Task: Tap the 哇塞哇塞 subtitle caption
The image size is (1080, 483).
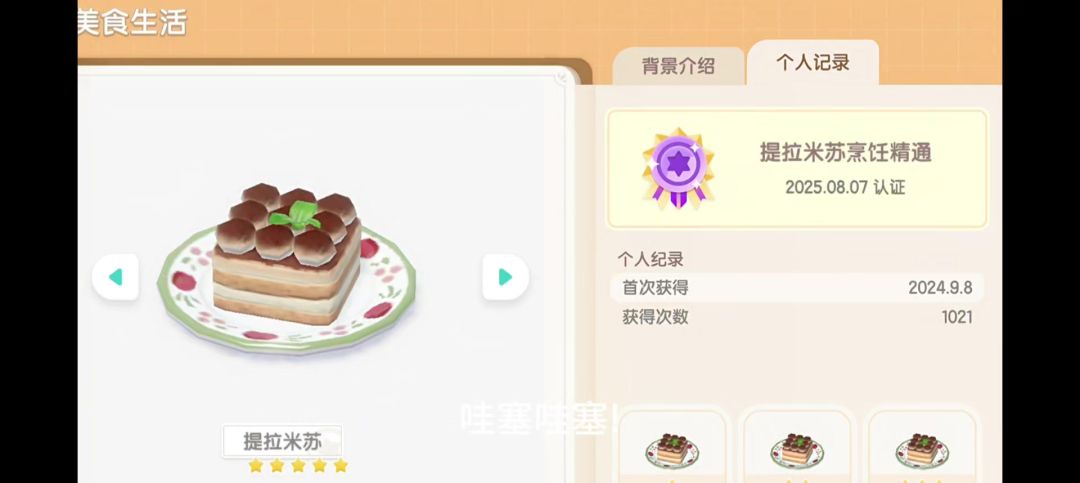Action: pyautogui.click(x=541, y=418)
